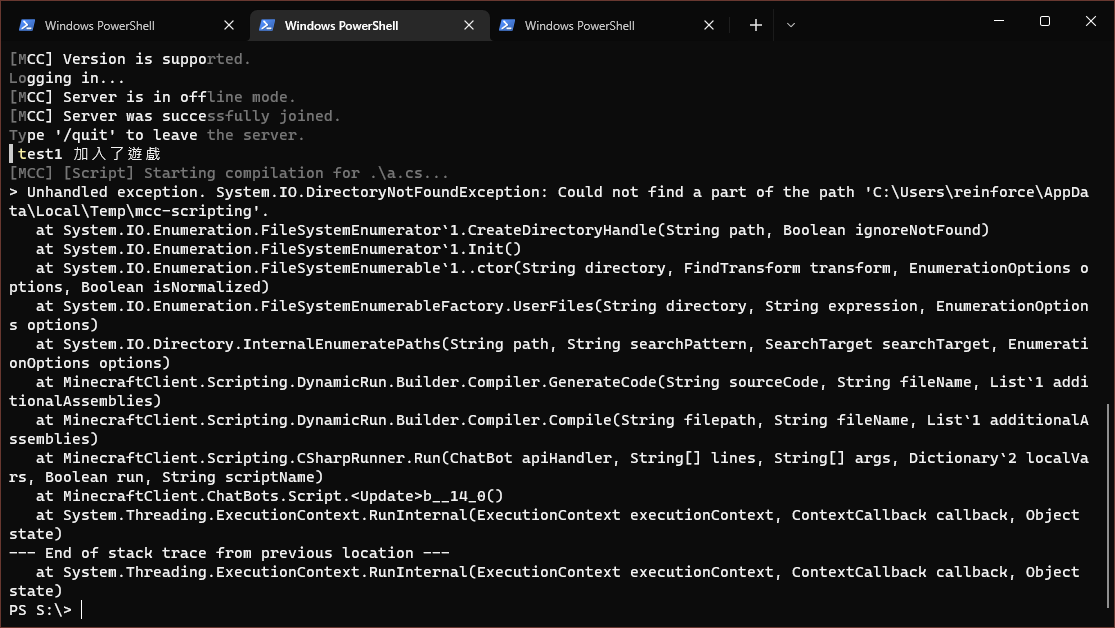Screen dimensions: 1115x628
Task: Maximize the terminal window
Action: [x=1044, y=21]
